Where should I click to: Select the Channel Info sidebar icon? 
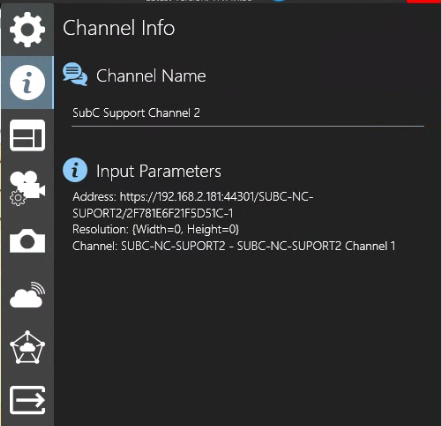click(27, 82)
